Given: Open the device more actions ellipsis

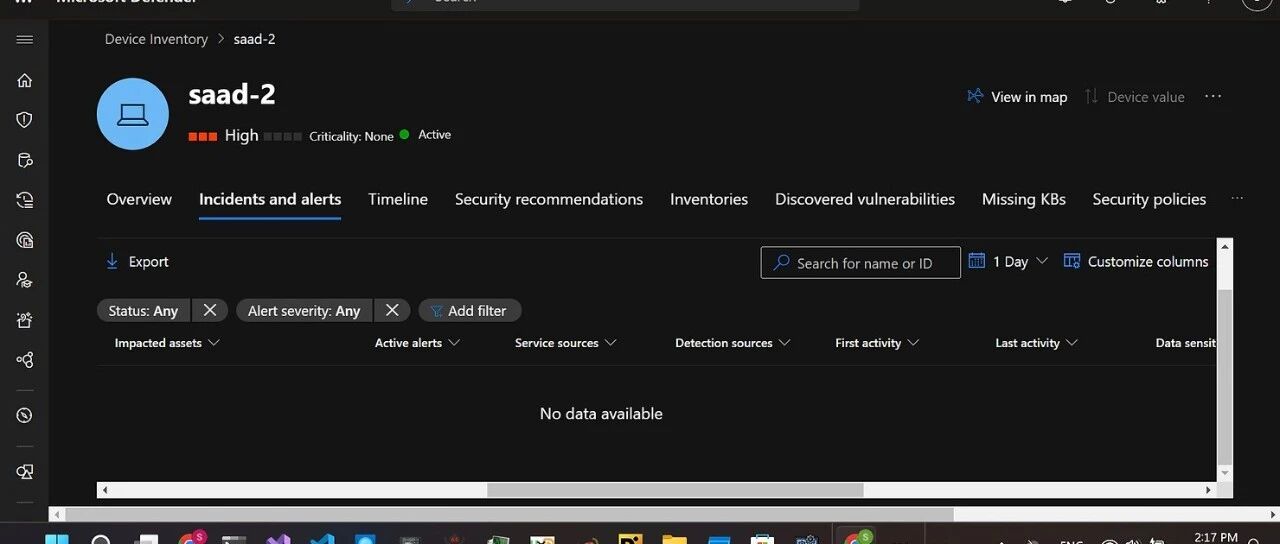Looking at the screenshot, I should tap(1213, 96).
